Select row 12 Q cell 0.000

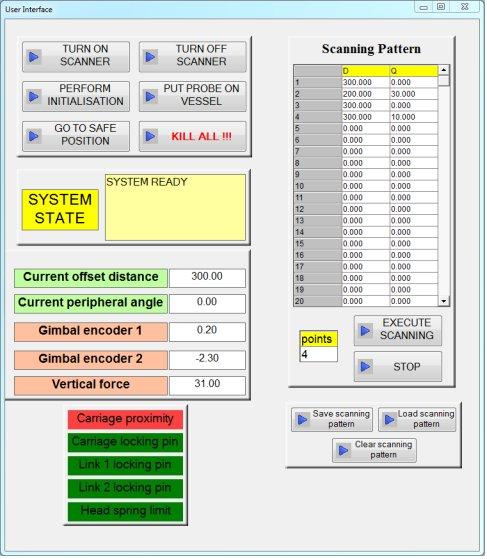[414, 209]
